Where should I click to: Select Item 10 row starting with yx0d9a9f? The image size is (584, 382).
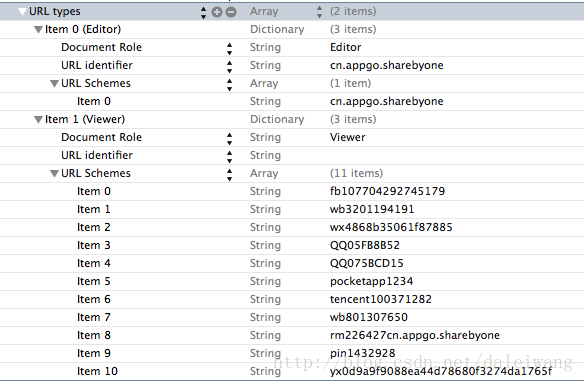tap(292, 372)
